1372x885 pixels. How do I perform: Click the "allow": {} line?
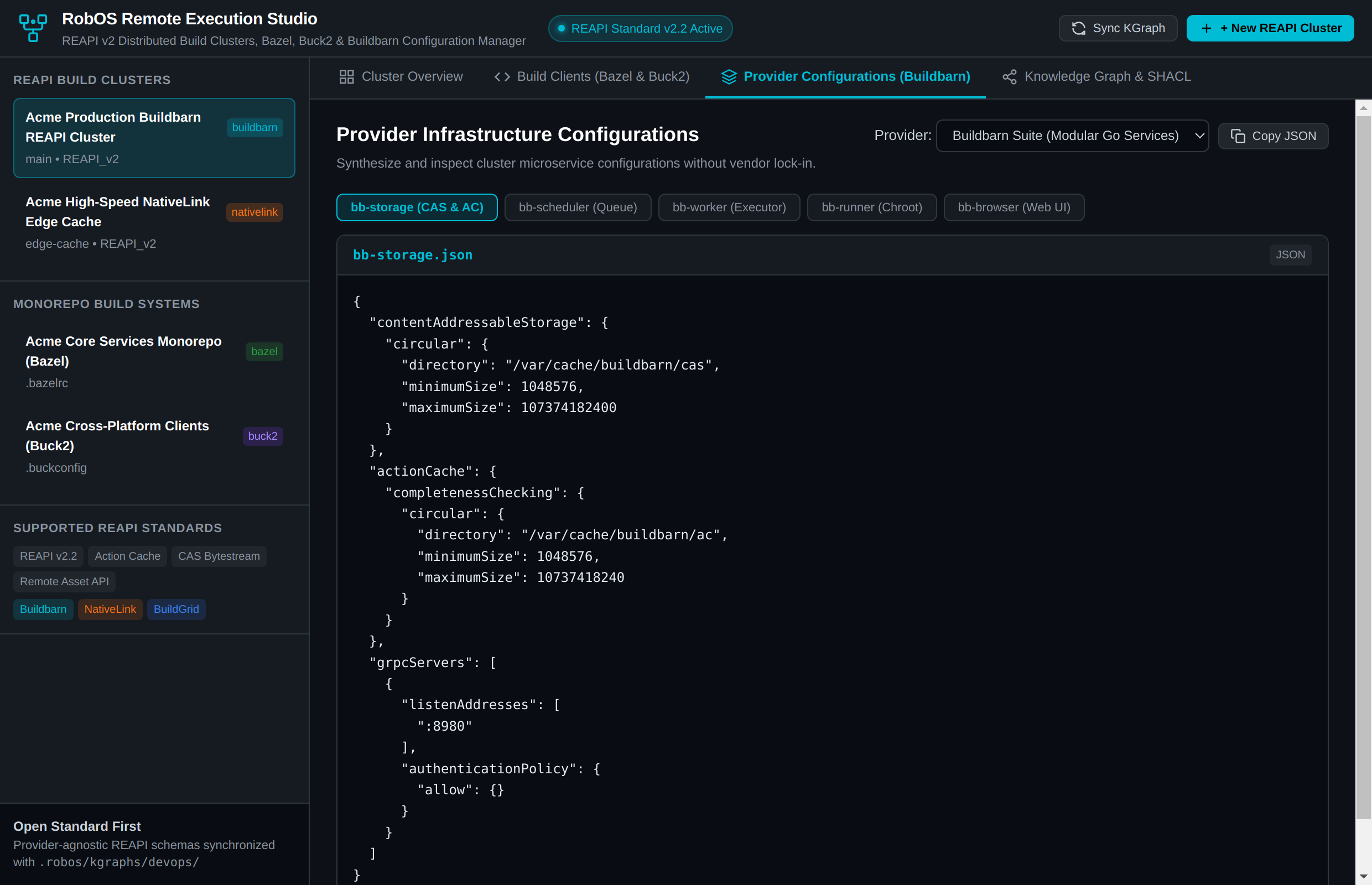click(x=460, y=790)
